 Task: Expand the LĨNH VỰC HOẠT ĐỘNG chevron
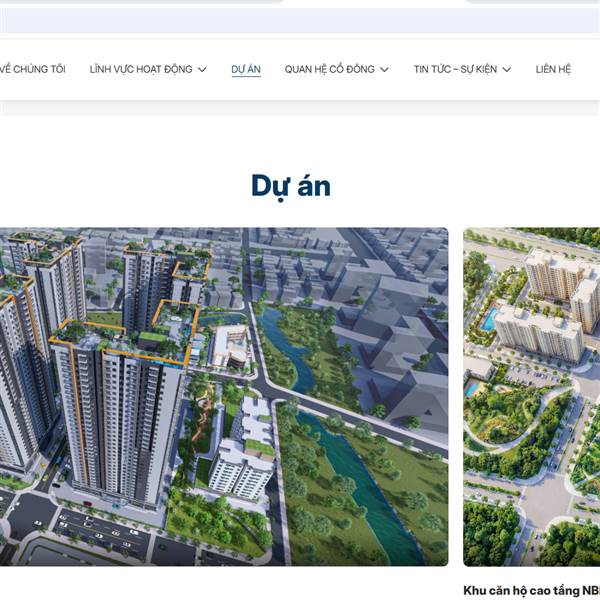point(202,70)
